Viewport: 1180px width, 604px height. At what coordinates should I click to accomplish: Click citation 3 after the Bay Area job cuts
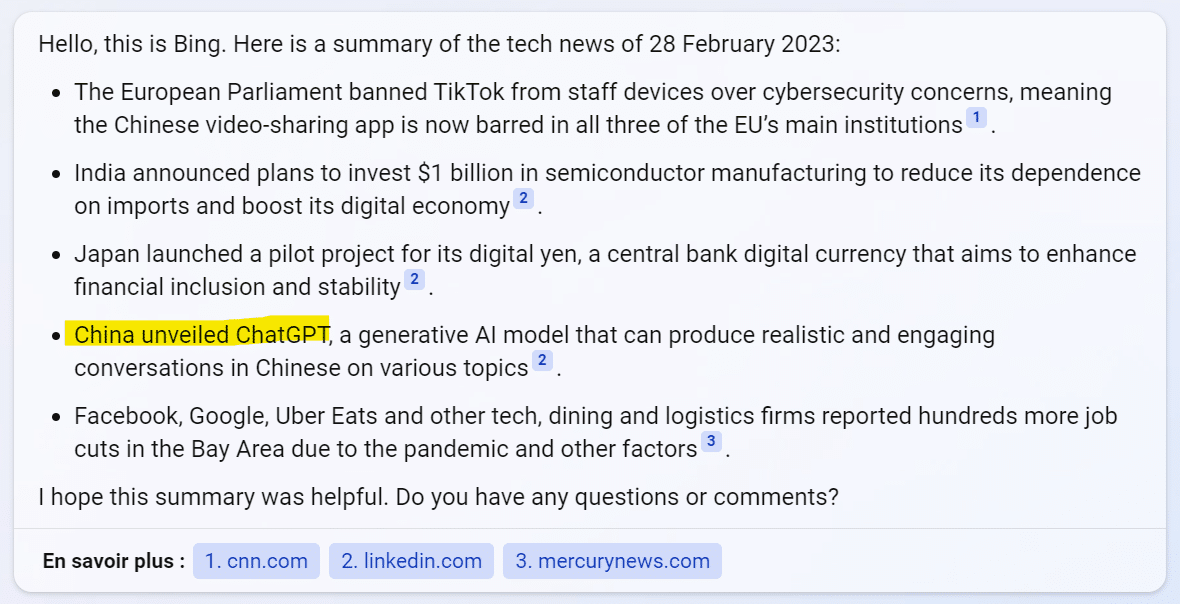coord(711,443)
